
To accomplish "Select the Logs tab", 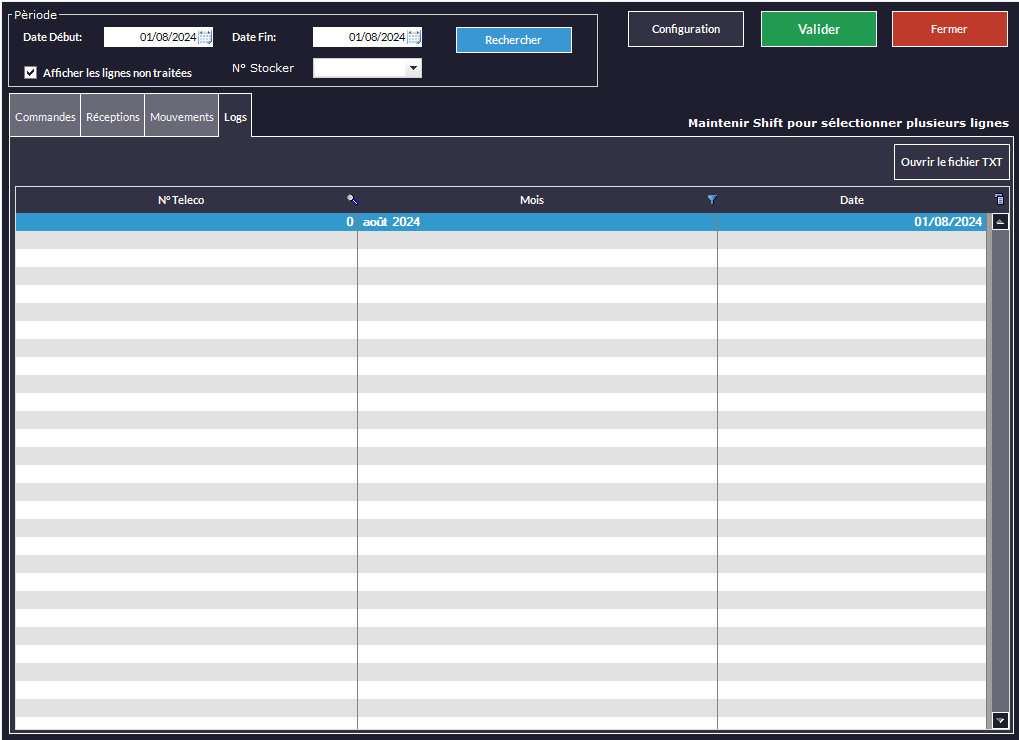I will pos(235,117).
